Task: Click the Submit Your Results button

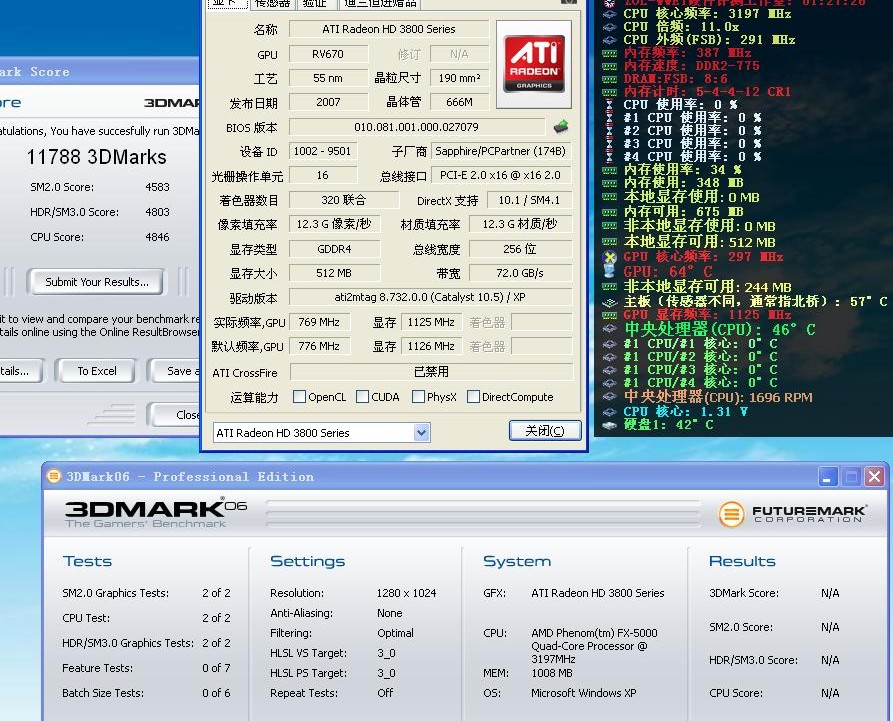Action: click(x=96, y=282)
